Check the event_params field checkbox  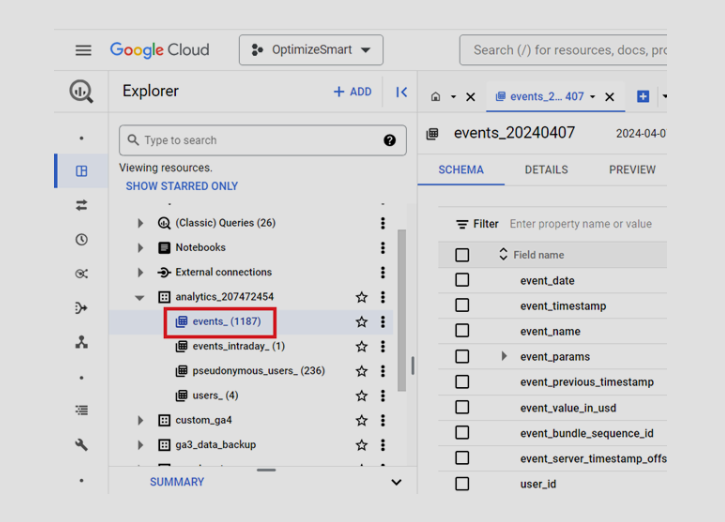point(462,356)
